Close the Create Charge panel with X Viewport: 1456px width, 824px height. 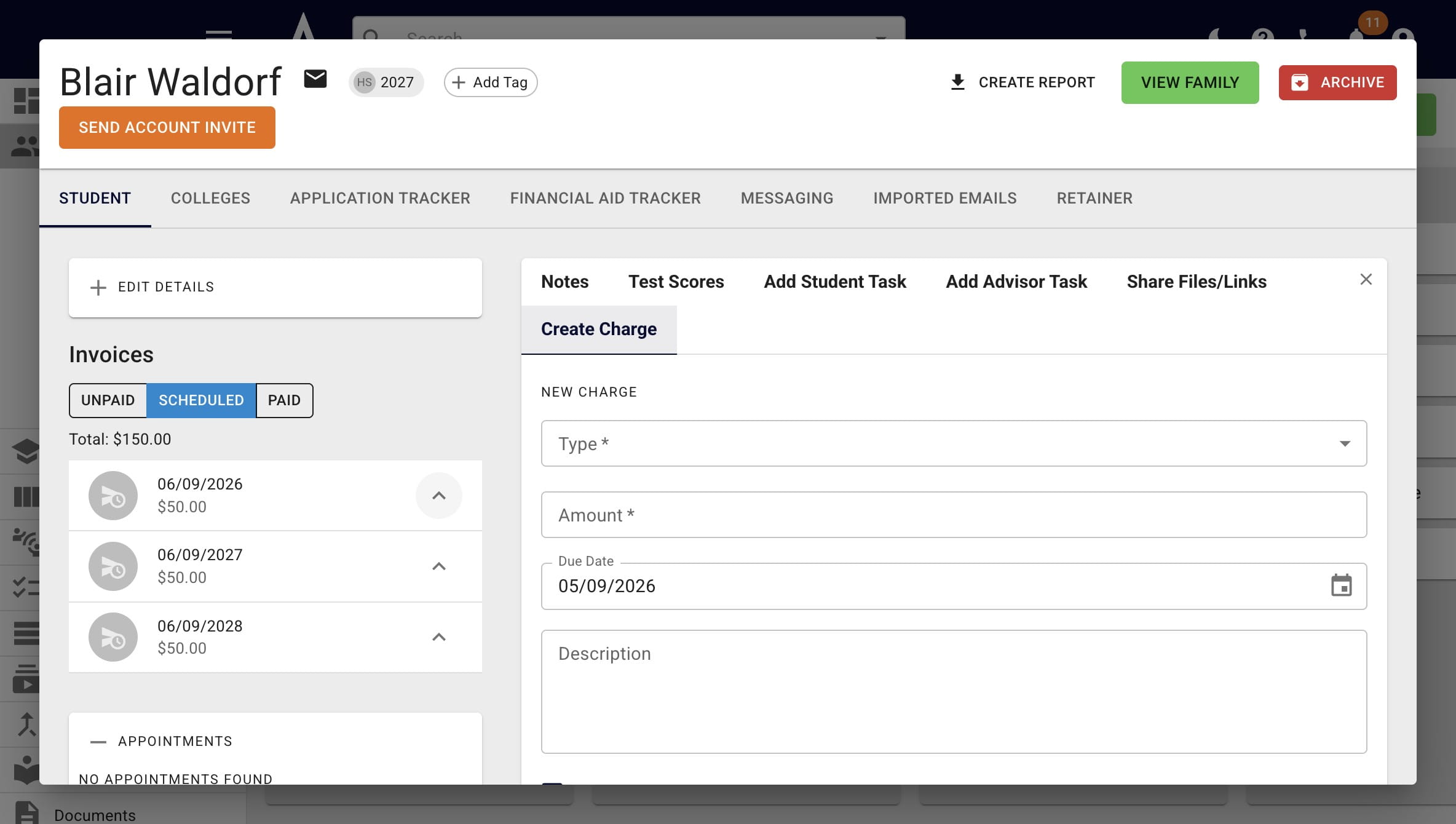click(x=1366, y=279)
